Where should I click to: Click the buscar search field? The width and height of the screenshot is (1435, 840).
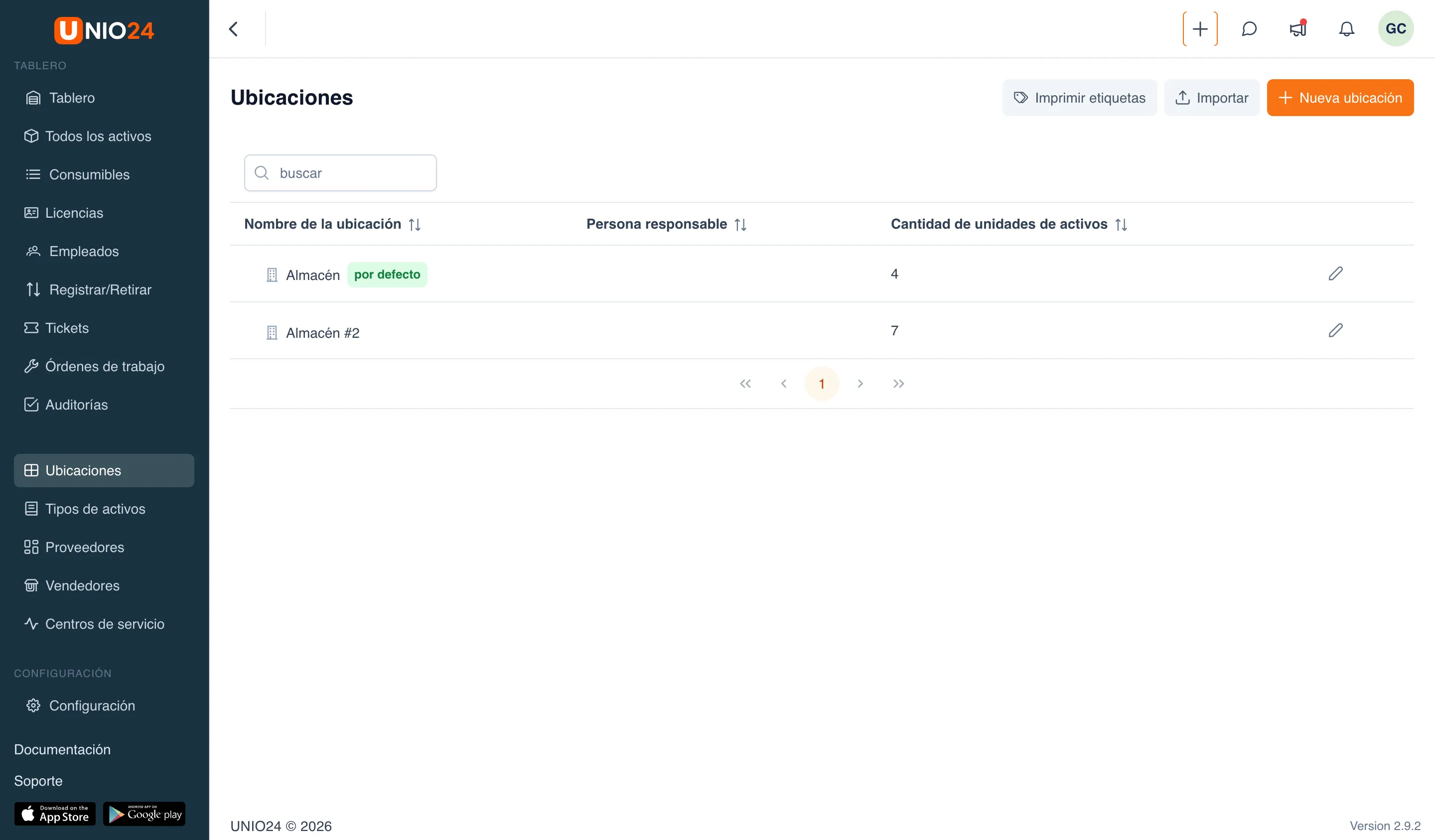pyautogui.click(x=340, y=173)
